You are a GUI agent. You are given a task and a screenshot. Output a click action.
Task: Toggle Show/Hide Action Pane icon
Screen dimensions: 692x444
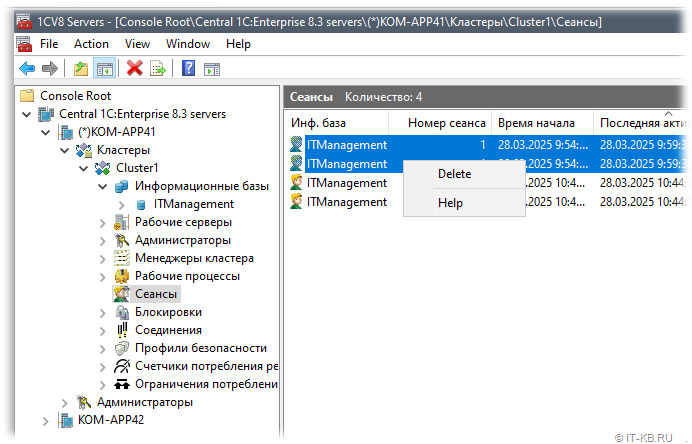212,69
